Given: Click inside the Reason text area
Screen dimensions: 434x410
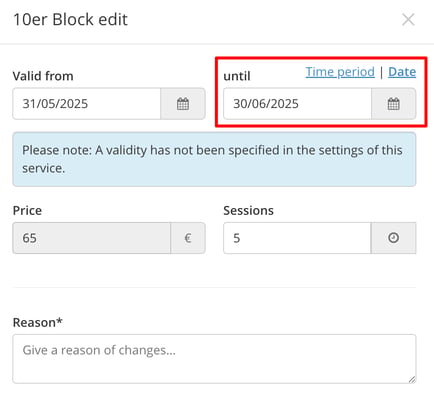Looking at the screenshot, I should [214, 359].
